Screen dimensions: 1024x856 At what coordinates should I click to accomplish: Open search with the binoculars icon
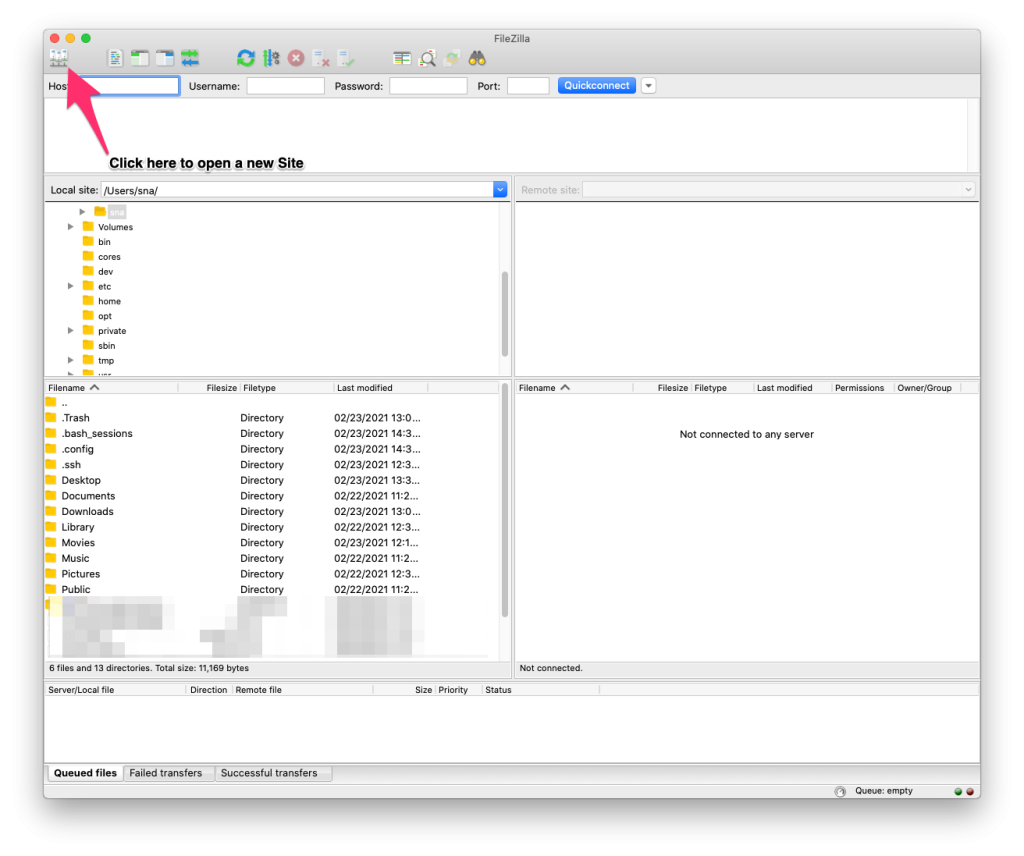coord(477,58)
